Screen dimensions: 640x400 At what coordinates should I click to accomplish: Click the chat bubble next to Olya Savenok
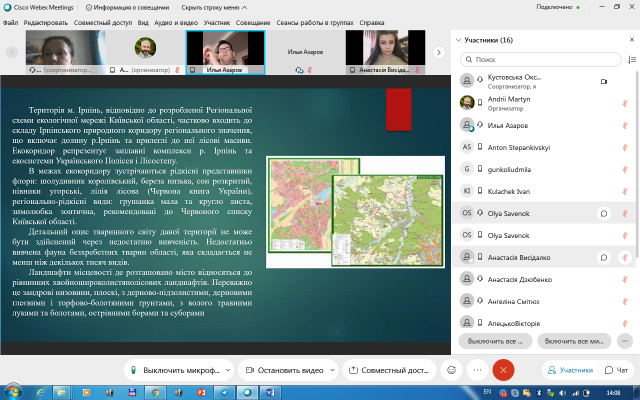603,213
